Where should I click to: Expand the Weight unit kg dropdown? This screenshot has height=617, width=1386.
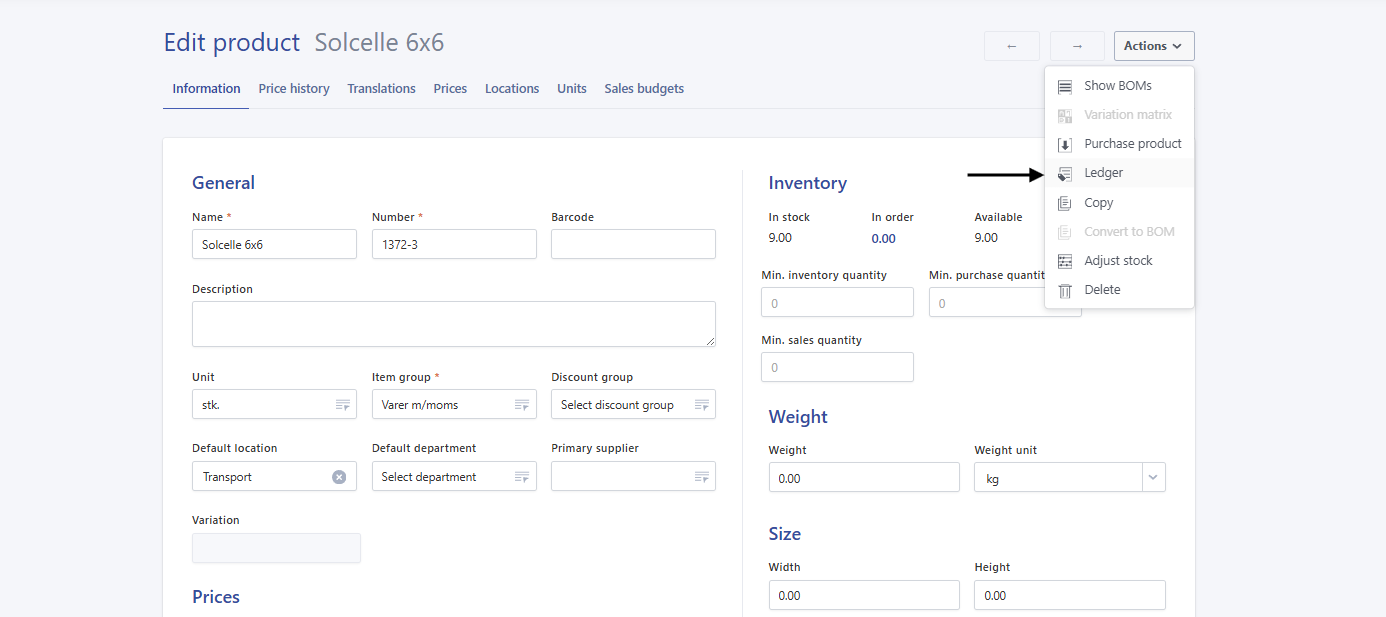click(1154, 478)
